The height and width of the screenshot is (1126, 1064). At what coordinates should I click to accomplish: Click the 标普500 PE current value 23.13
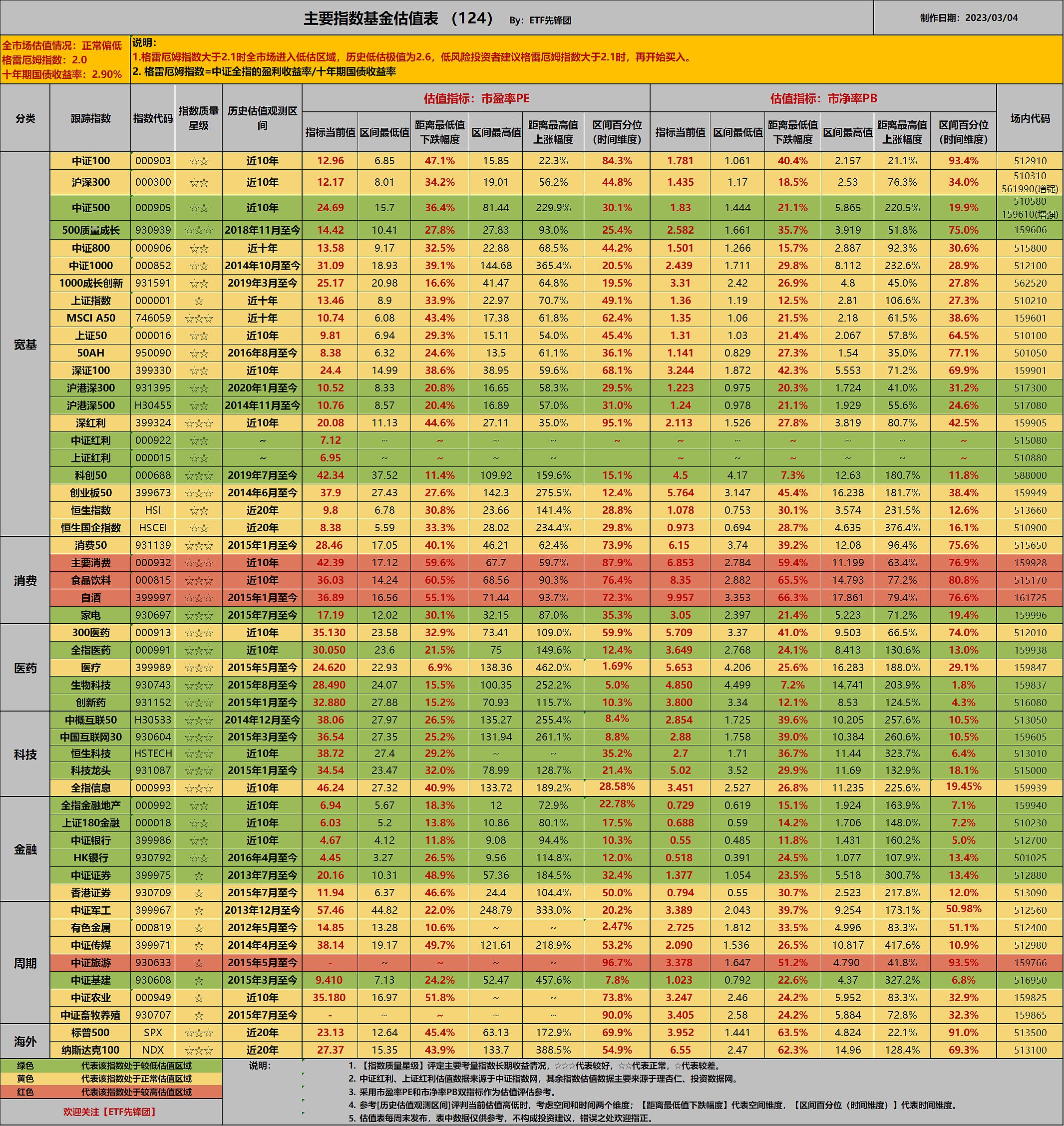(x=330, y=1033)
